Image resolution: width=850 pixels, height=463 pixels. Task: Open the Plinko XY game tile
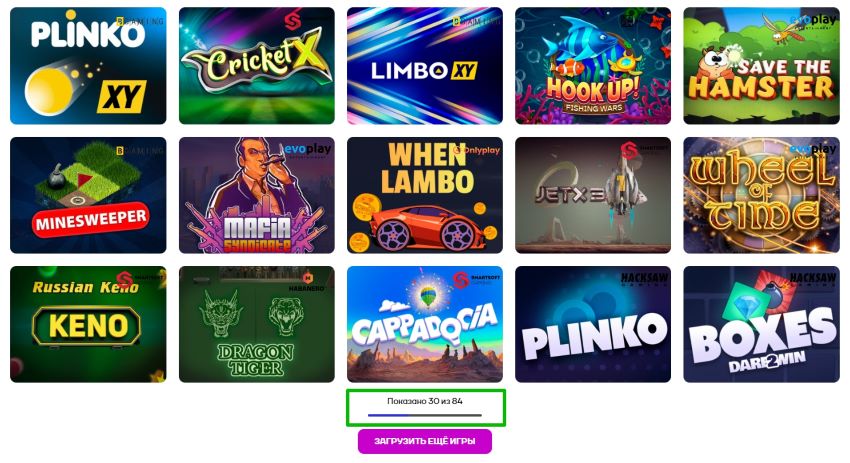click(88, 66)
